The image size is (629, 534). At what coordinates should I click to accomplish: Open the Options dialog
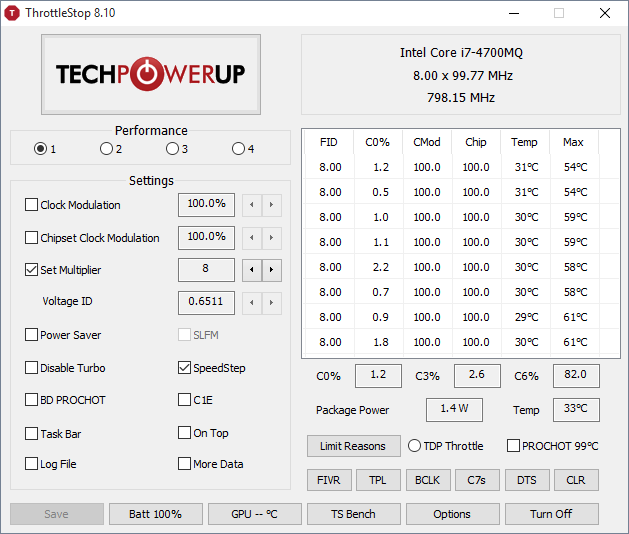click(452, 514)
